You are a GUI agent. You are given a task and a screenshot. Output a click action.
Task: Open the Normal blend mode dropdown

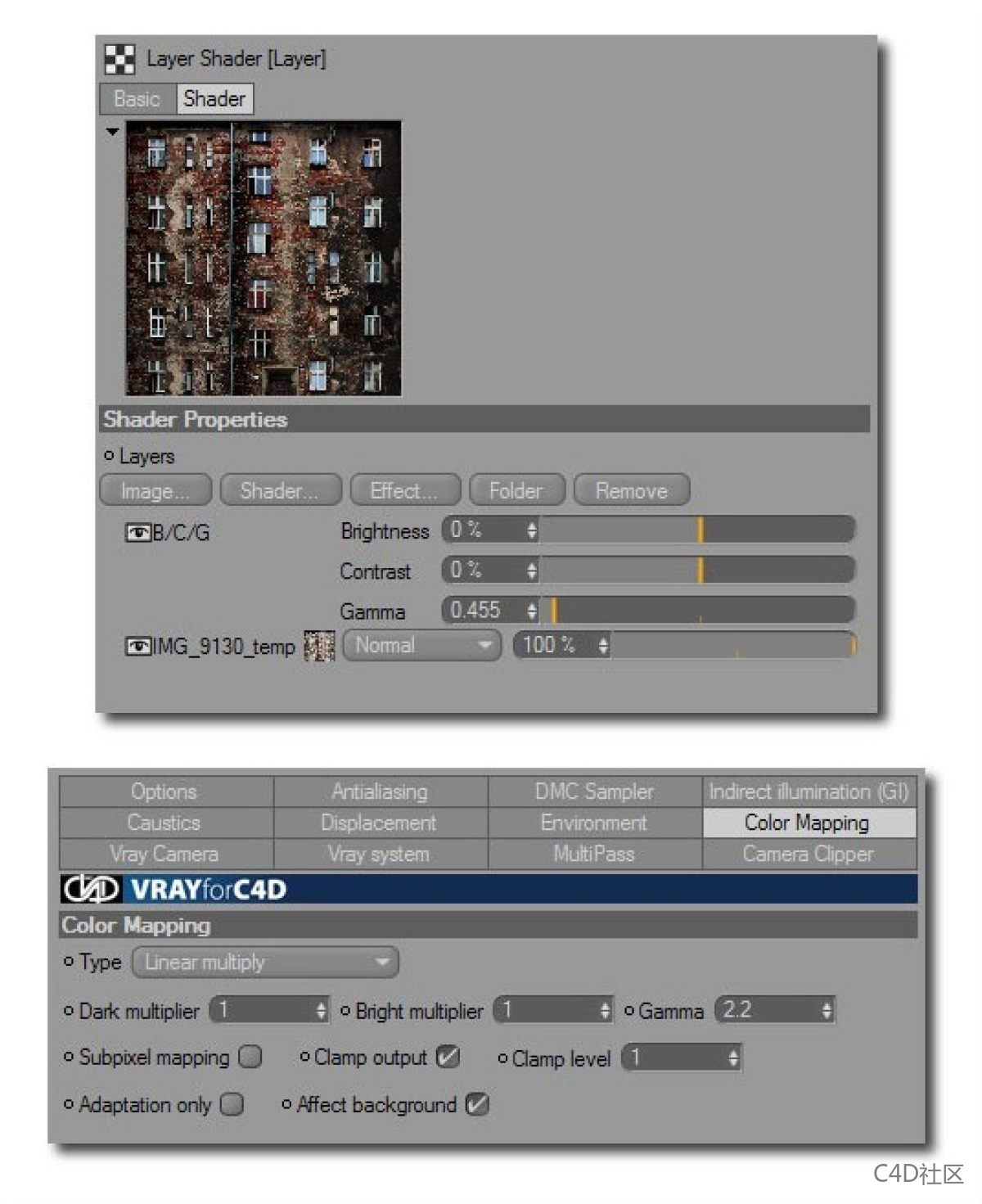[x=421, y=645]
